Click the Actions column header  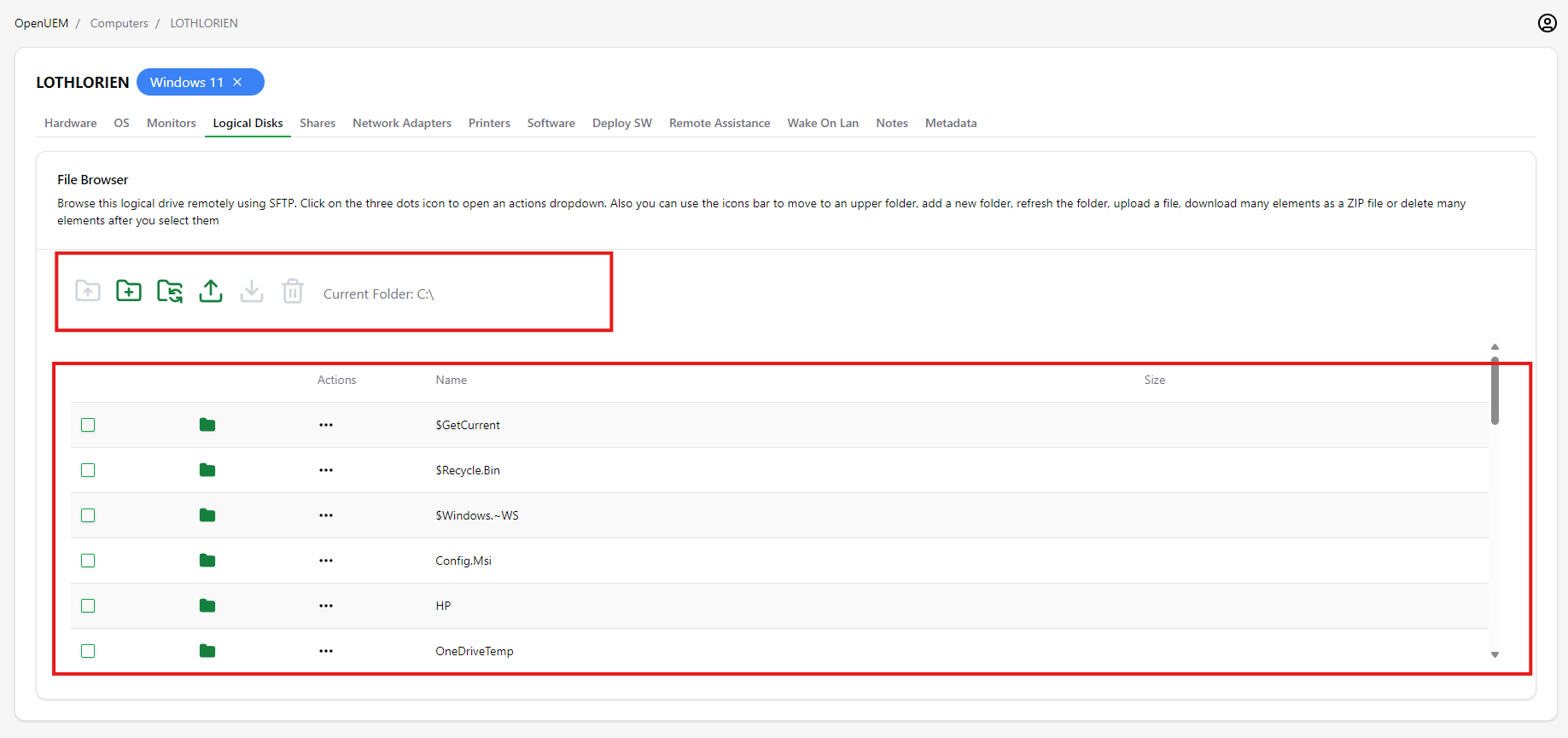pyautogui.click(x=337, y=380)
